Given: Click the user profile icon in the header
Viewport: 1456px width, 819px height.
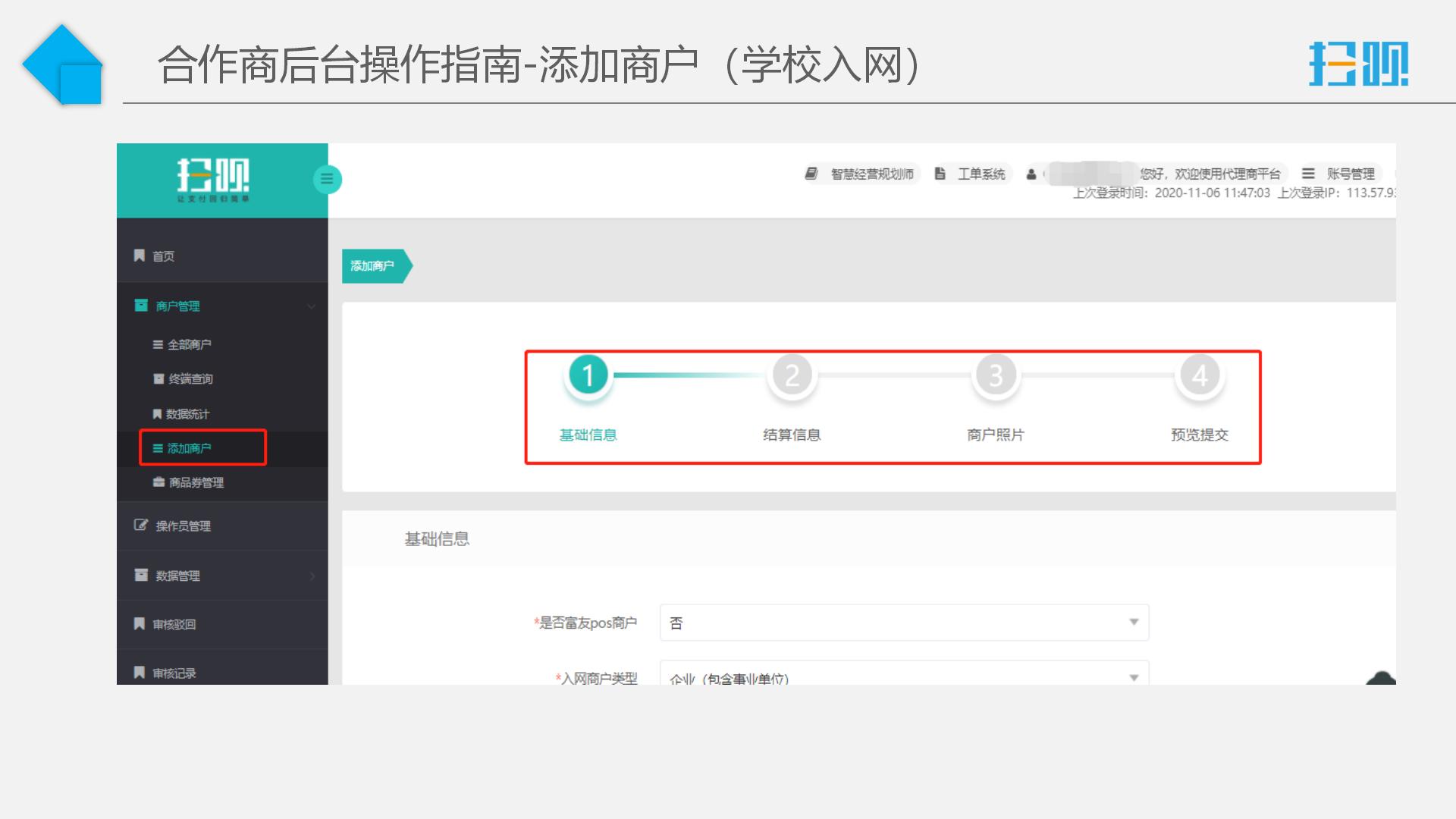Looking at the screenshot, I should click(1031, 174).
